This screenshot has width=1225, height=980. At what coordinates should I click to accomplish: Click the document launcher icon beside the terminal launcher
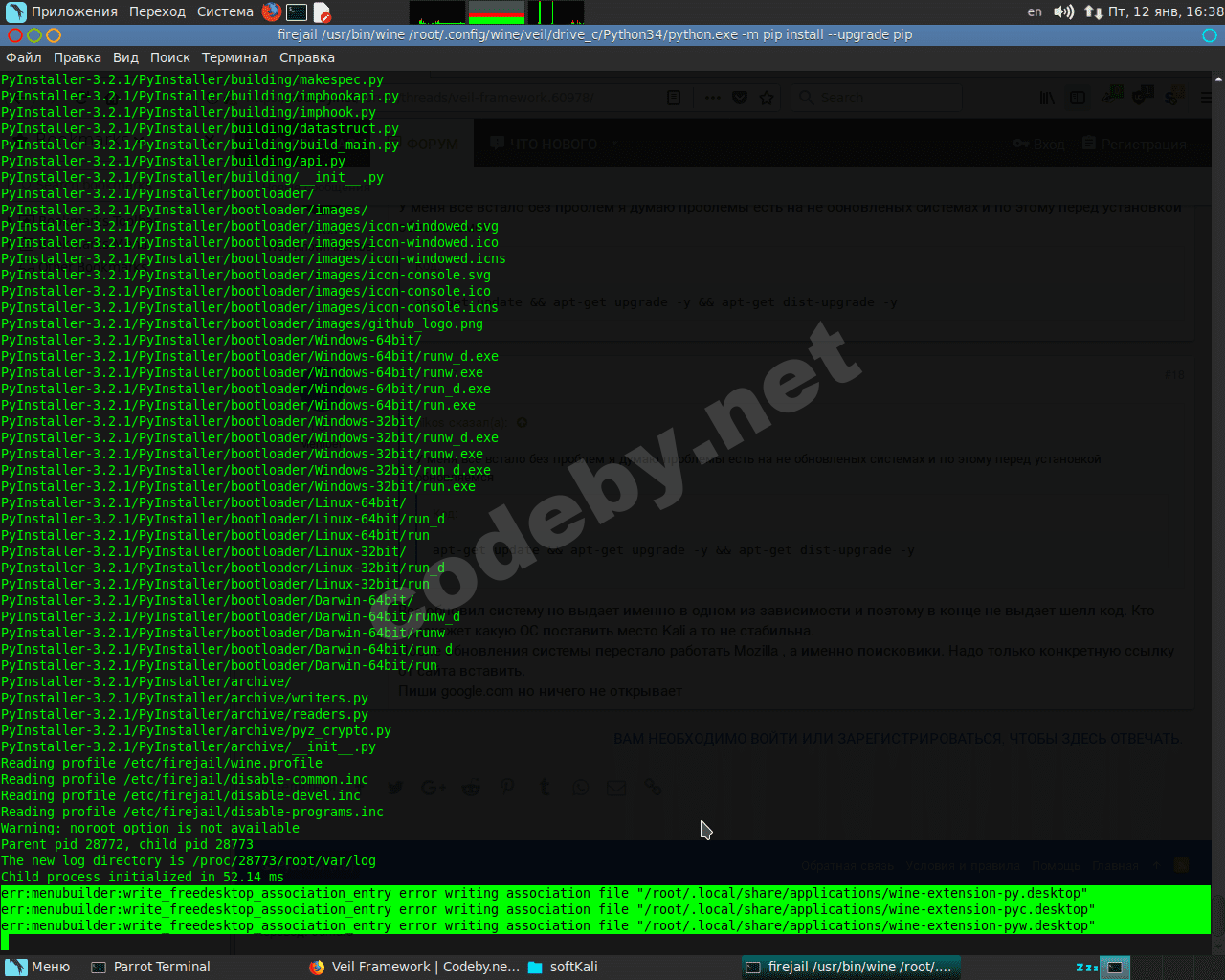(322, 11)
